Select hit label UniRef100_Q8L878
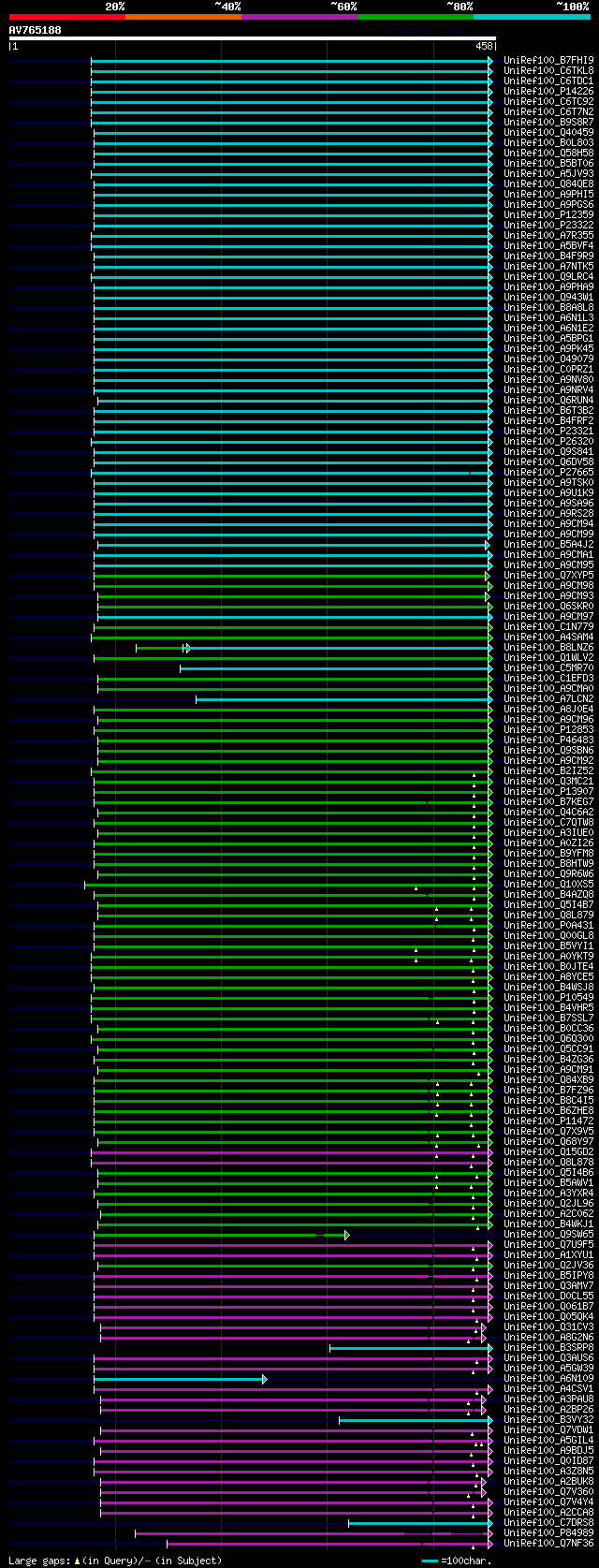This screenshot has height=1568, width=599. 548,1162
